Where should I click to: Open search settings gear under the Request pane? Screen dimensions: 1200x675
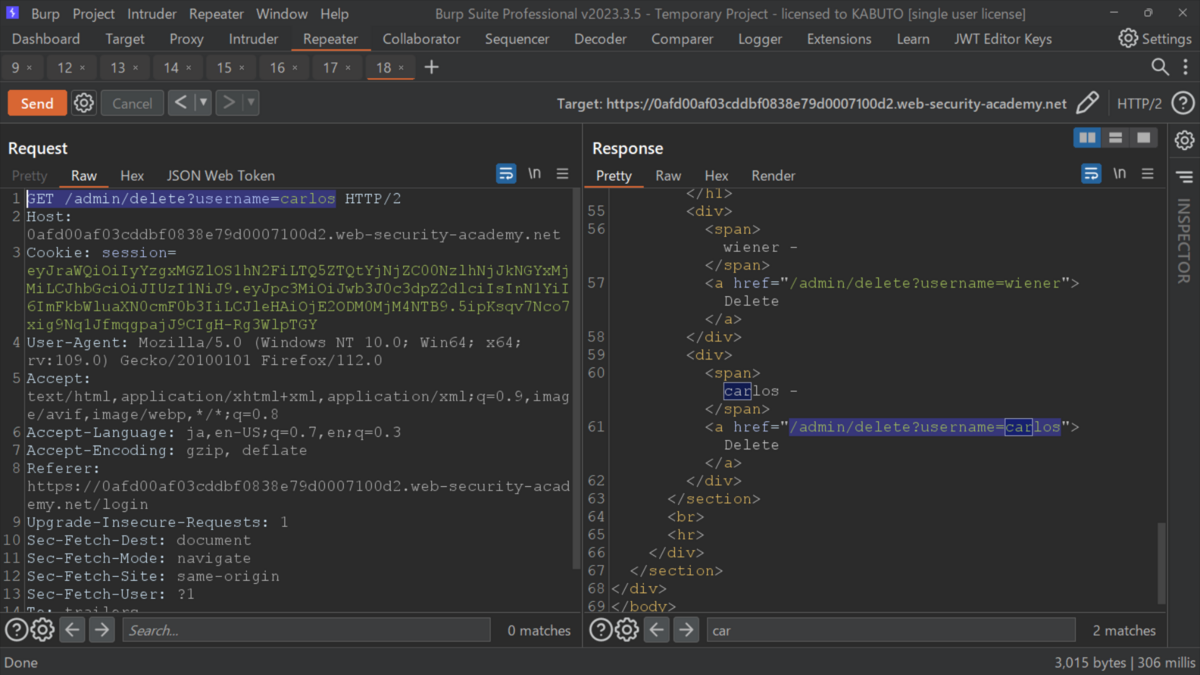42,630
